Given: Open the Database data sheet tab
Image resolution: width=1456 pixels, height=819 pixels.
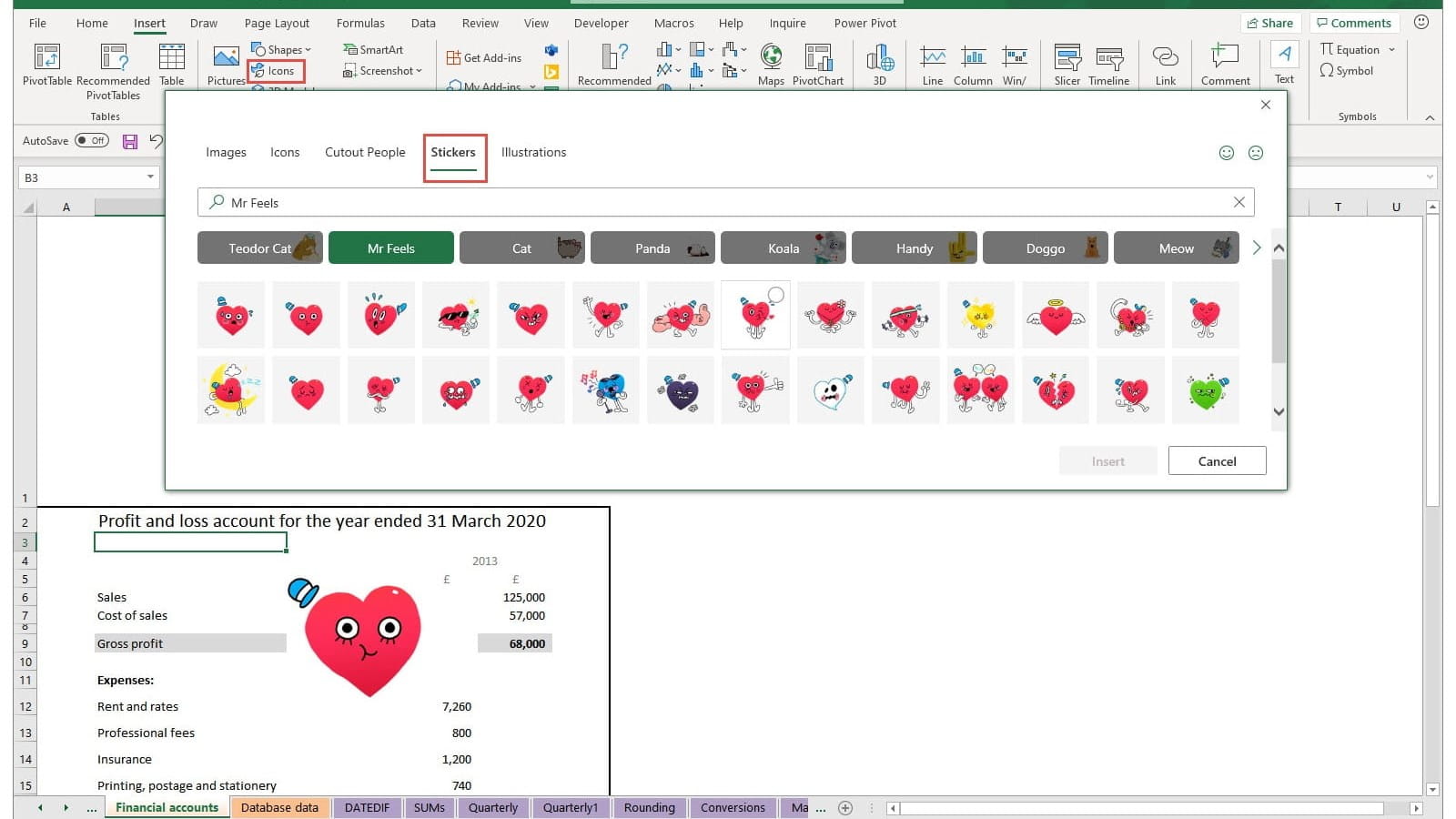Looking at the screenshot, I should [x=279, y=807].
